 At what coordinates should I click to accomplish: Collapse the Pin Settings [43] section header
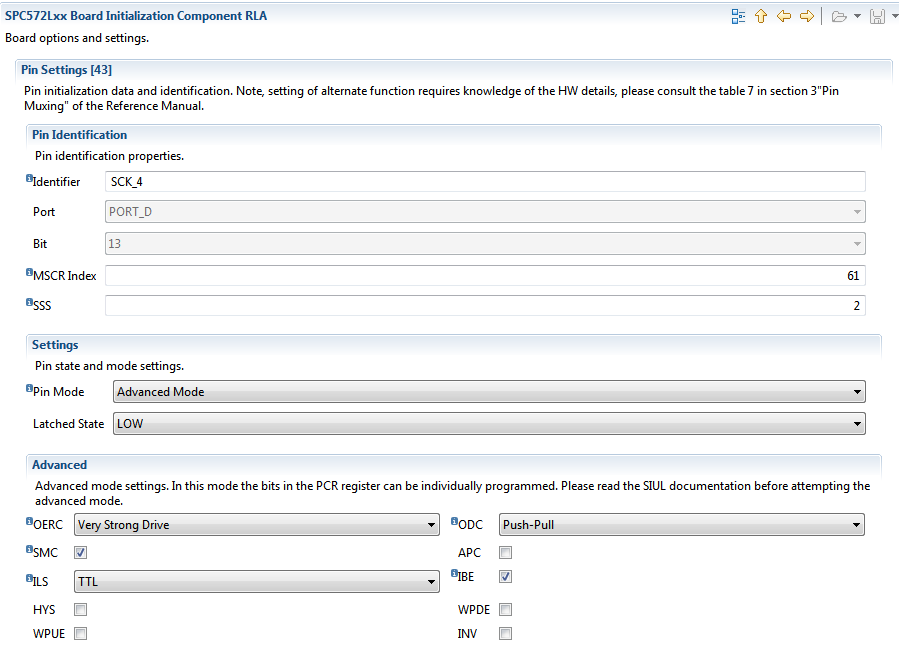click(x=67, y=70)
